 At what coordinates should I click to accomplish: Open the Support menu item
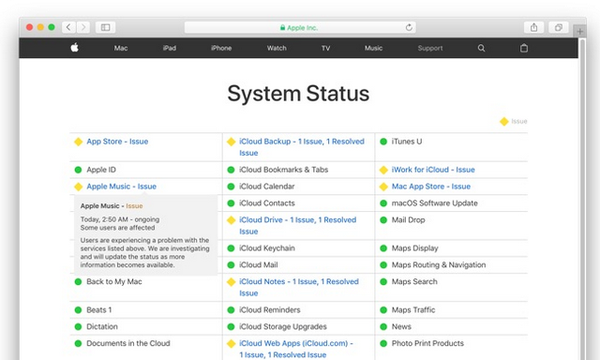430,48
